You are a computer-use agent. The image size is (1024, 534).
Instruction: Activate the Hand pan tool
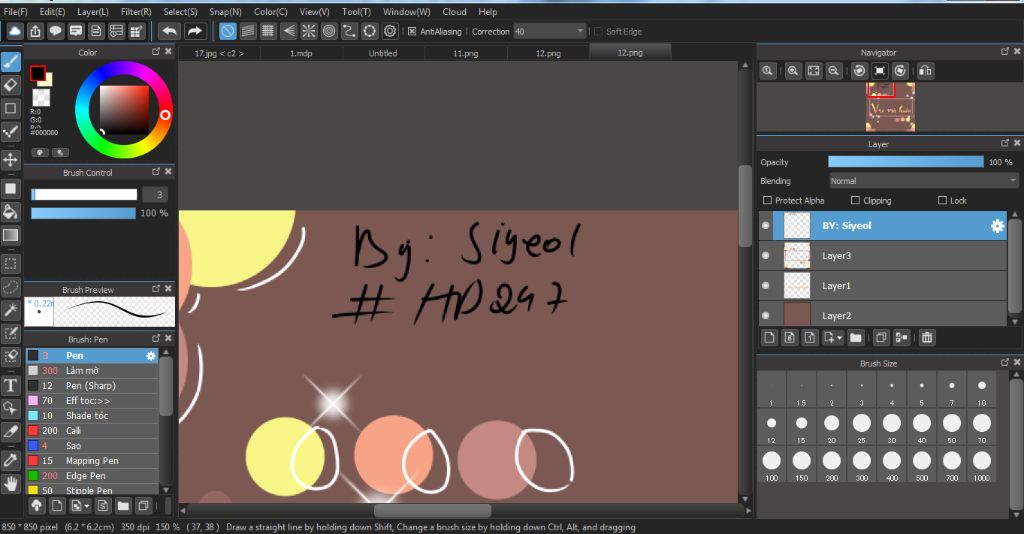click(x=10, y=484)
